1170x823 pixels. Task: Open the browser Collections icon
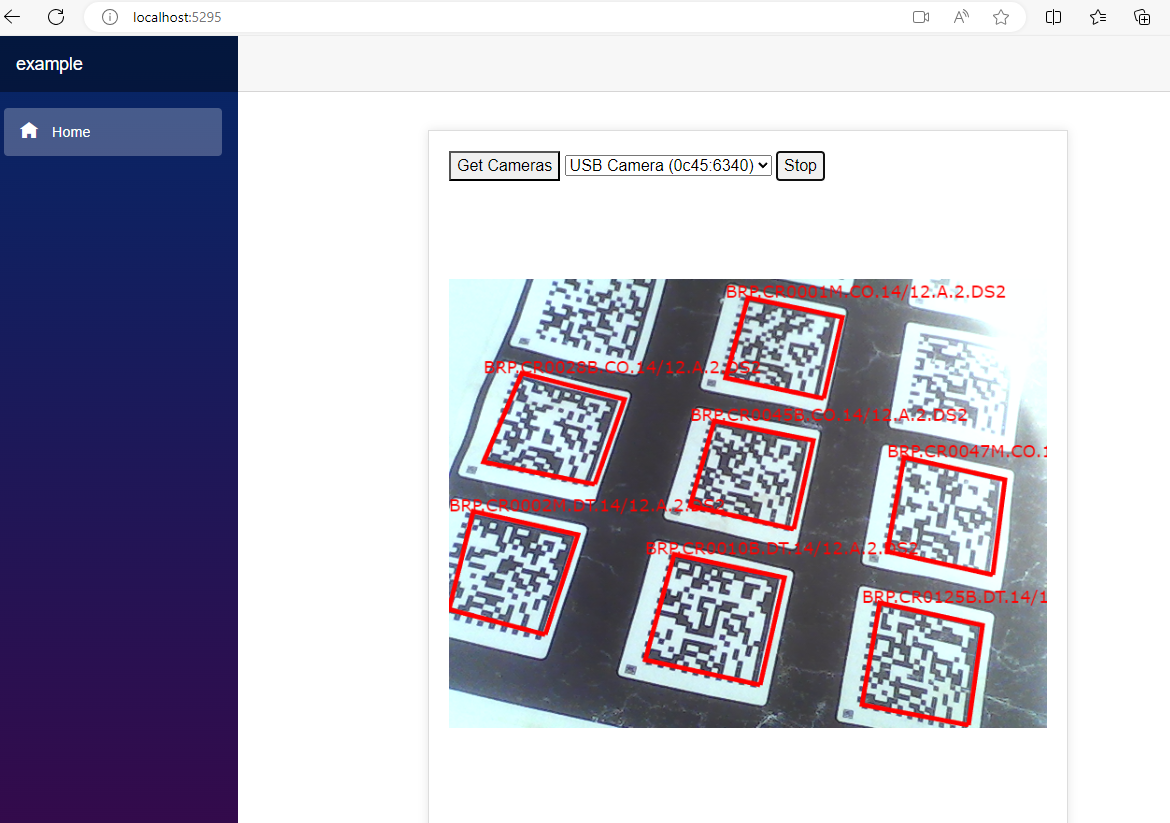pos(1142,17)
